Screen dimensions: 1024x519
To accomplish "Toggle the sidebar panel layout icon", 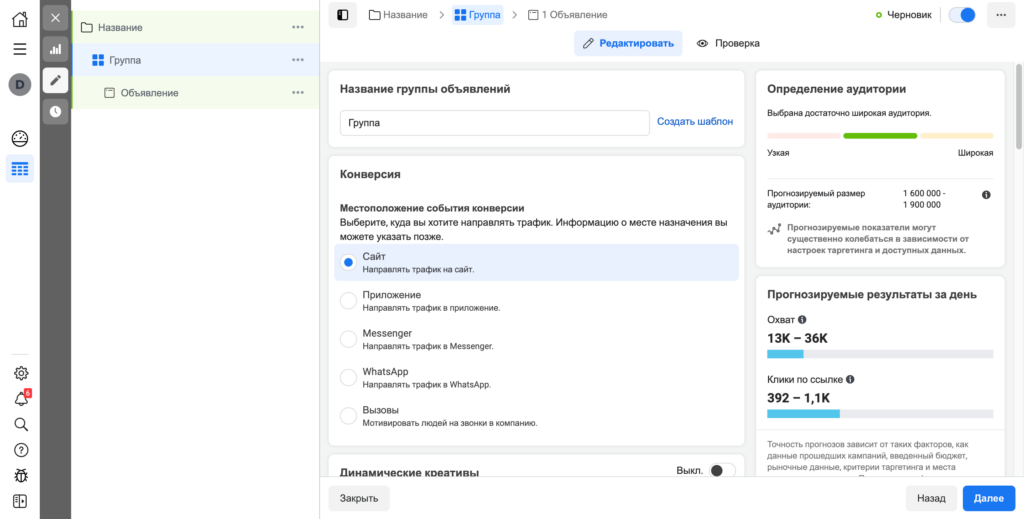I will pyautogui.click(x=343, y=15).
